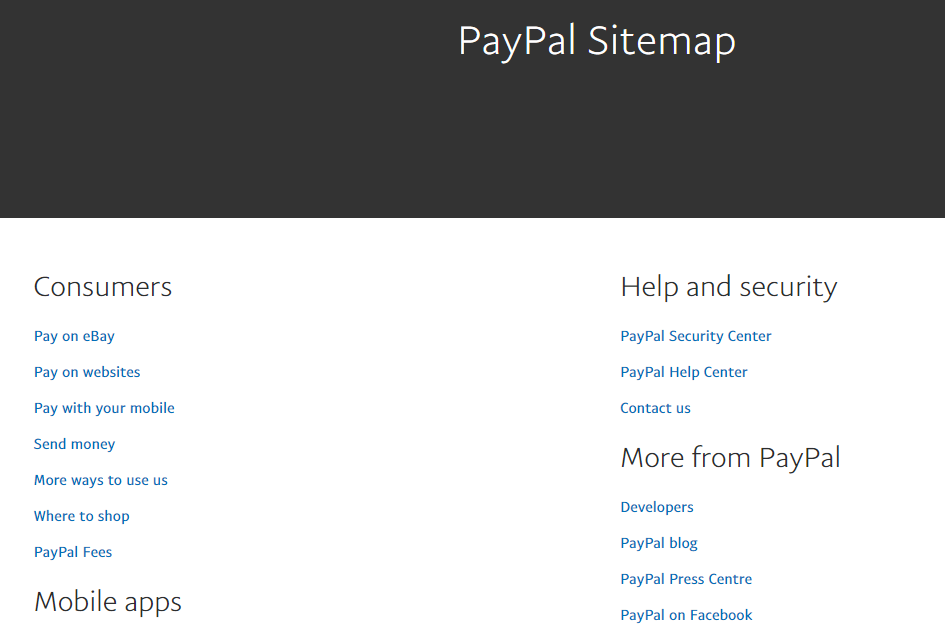Select Pay with your mobile
This screenshot has height=629, width=945.
(104, 408)
